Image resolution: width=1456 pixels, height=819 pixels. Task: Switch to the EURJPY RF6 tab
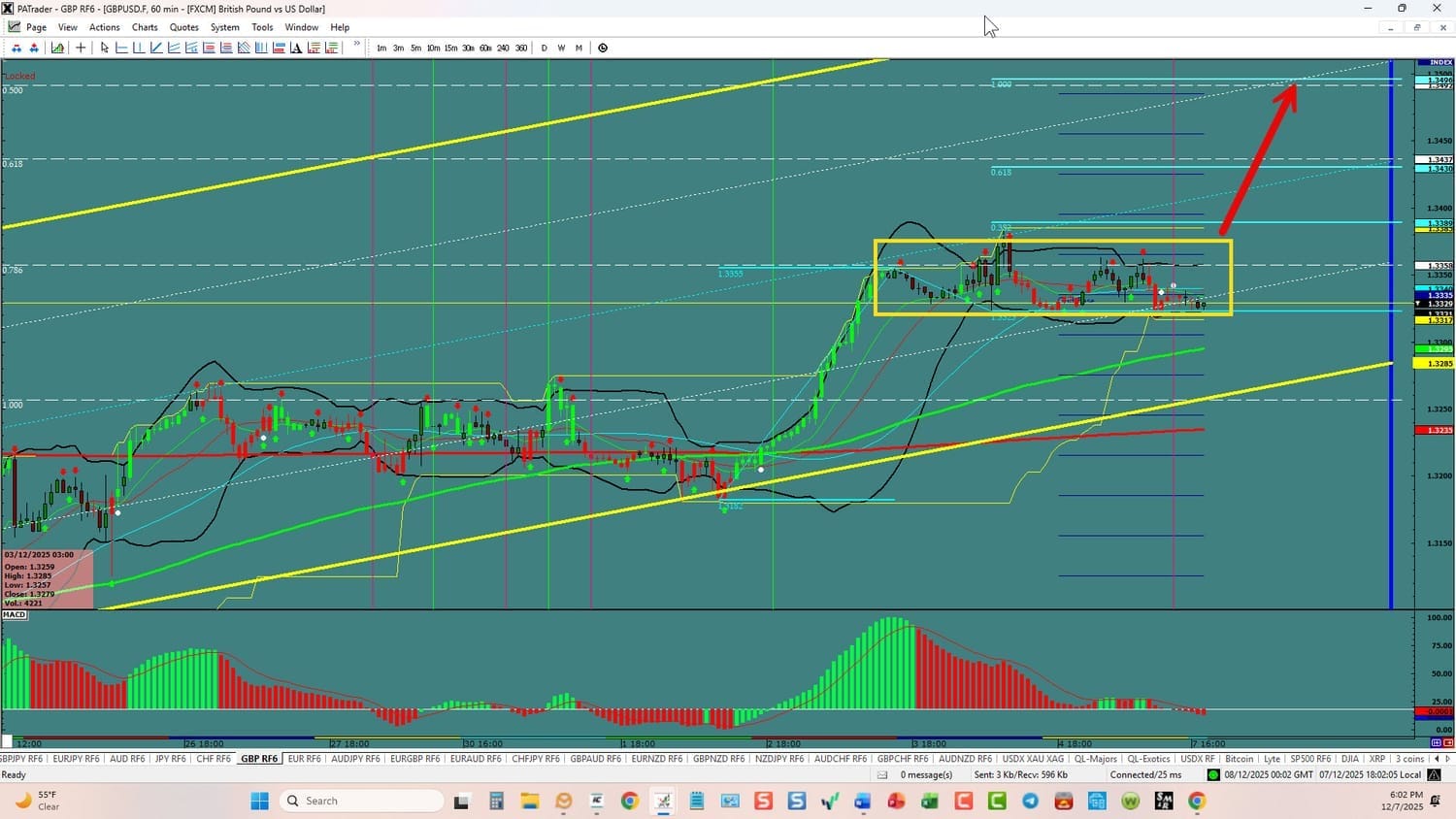pos(77,759)
